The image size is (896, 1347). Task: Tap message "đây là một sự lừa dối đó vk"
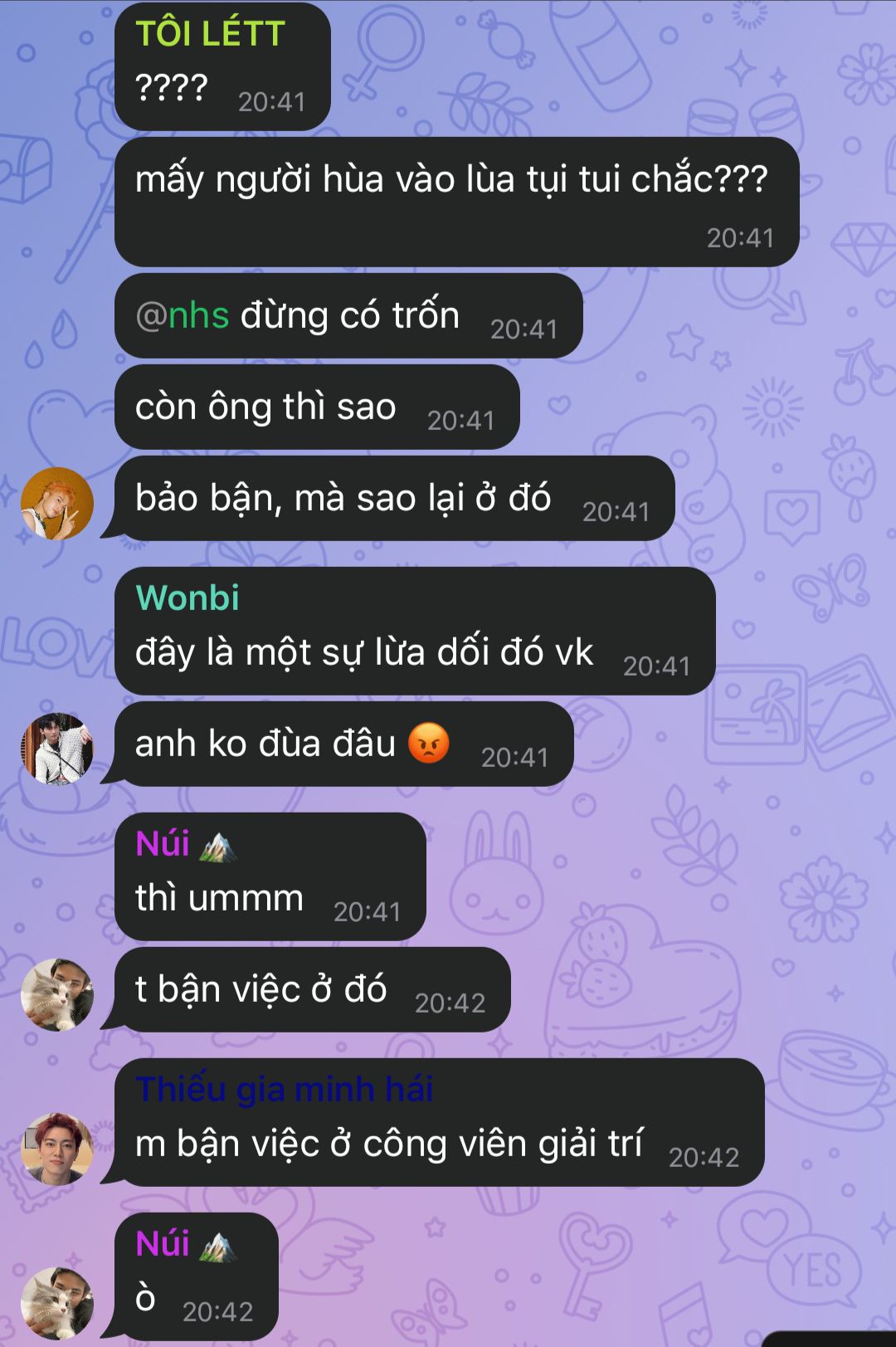pyautogui.click(x=415, y=631)
